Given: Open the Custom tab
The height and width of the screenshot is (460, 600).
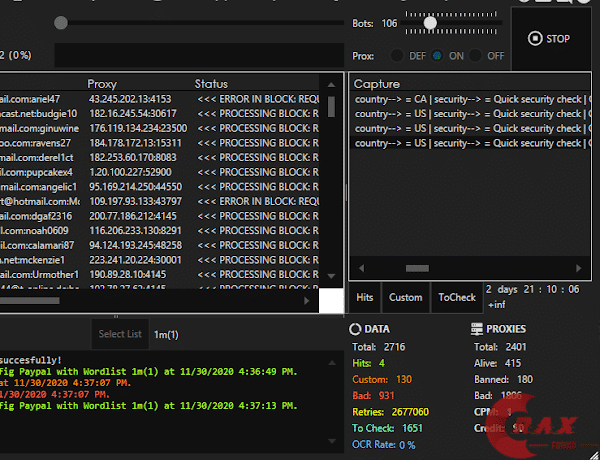Looking at the screenshot, I should 405,297.
